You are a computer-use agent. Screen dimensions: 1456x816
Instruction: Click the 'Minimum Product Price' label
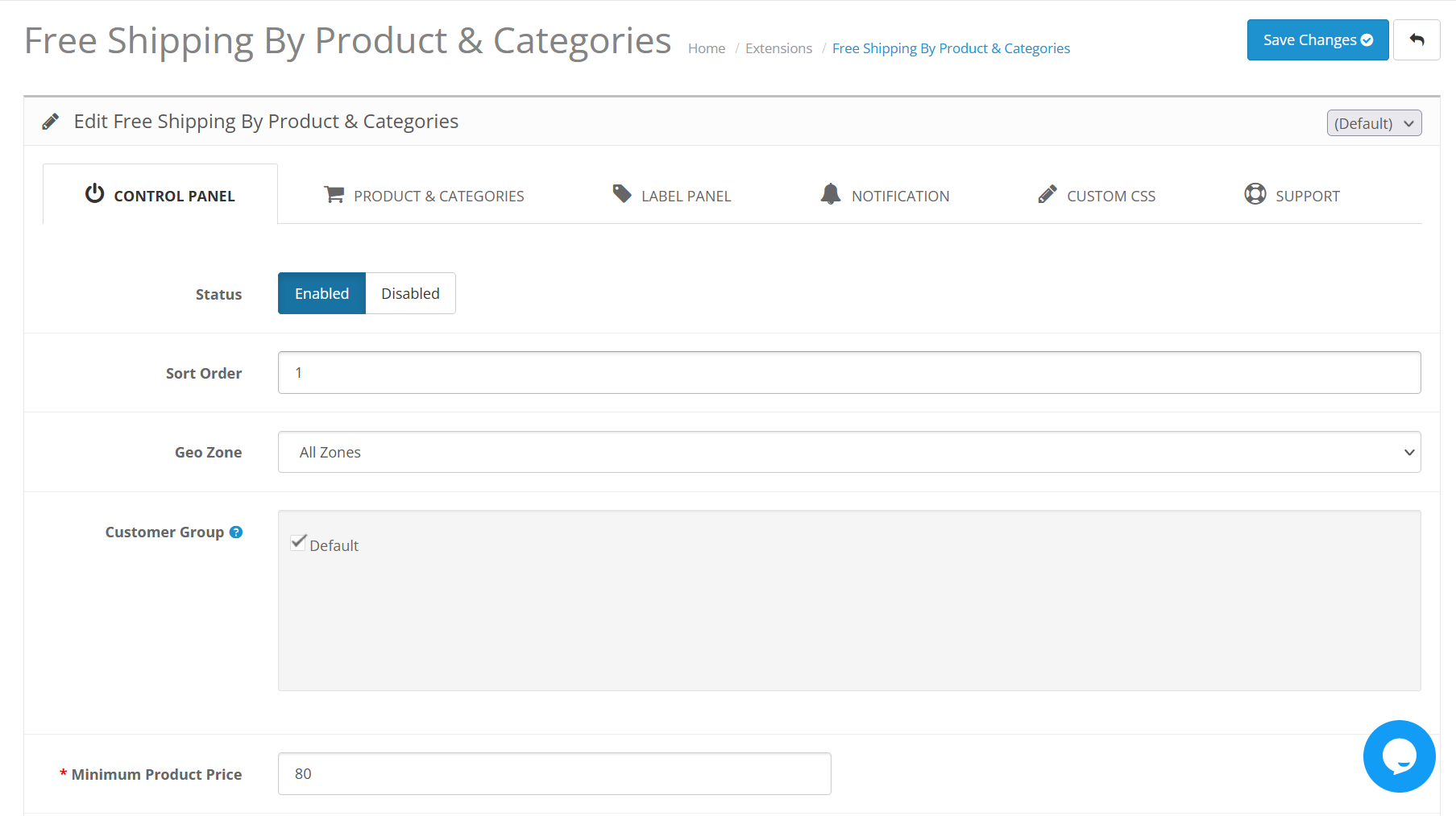[156, 774]
